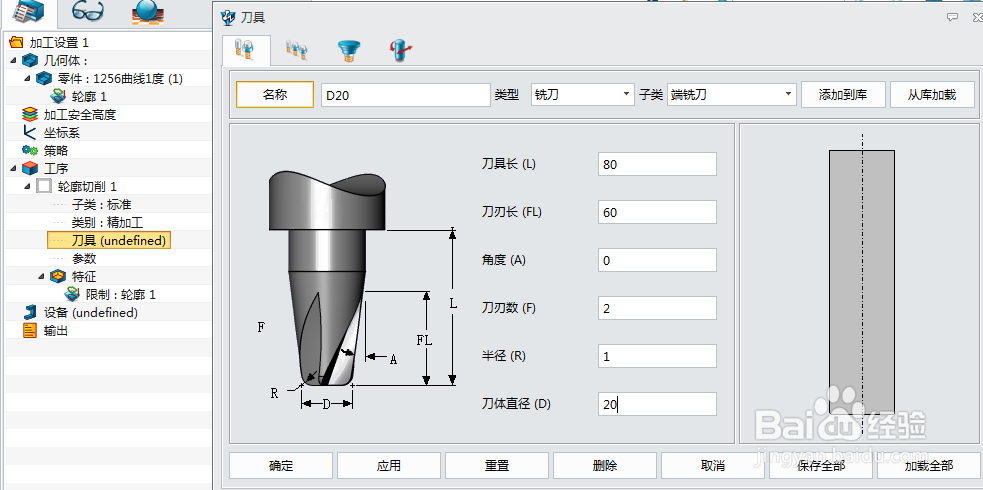Collapse the 特征 tree node arrow

(42, 276)
